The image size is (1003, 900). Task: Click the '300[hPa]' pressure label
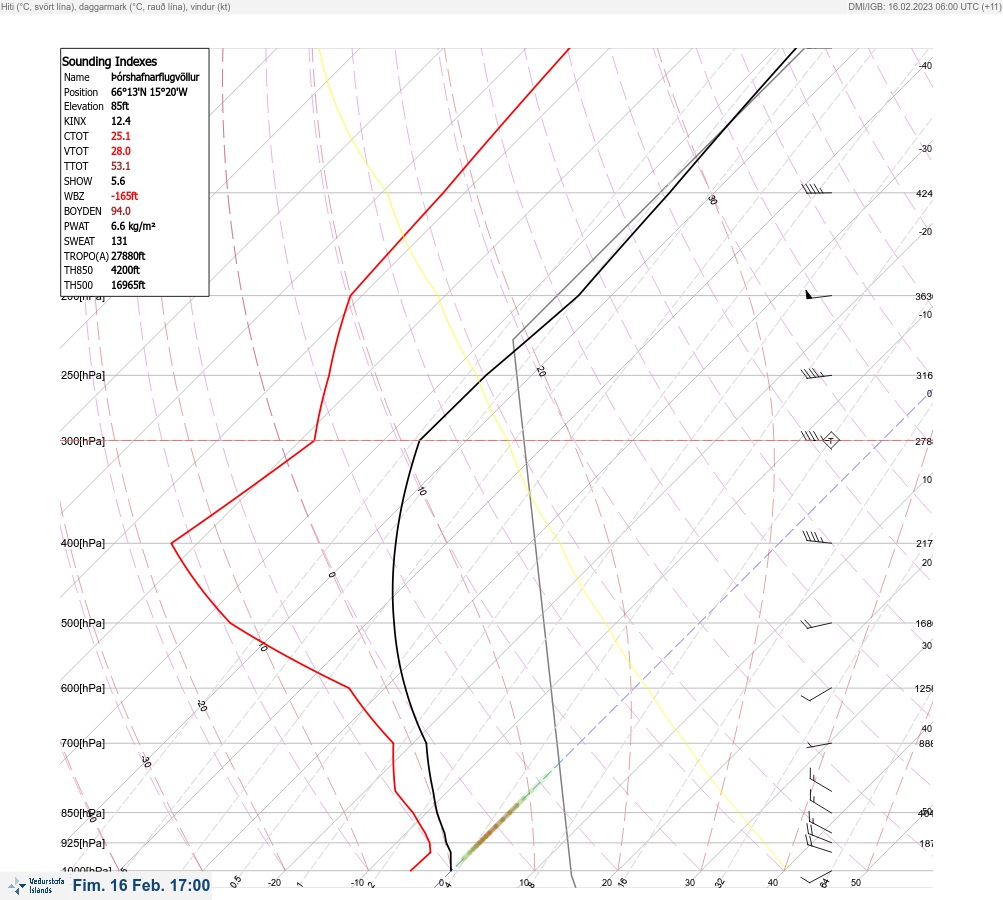83,441
